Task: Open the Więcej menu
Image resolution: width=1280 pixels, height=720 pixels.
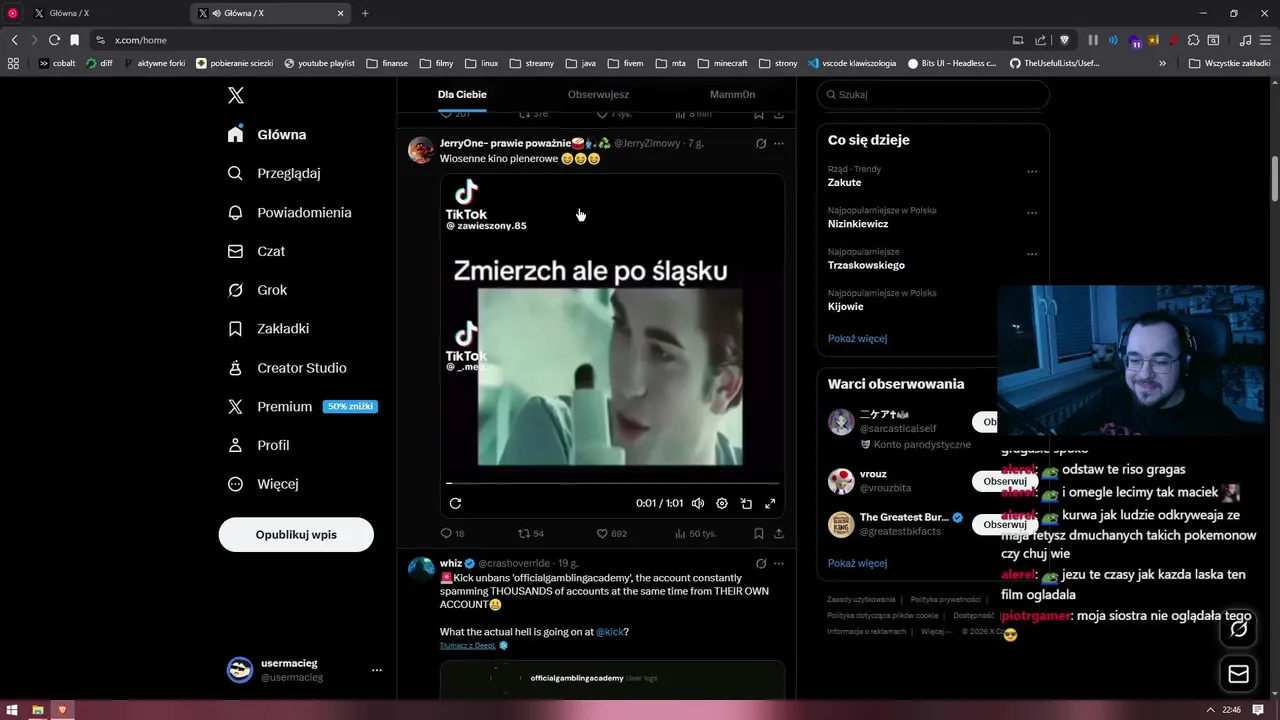Action: pyautogui.click(x=263, y=484)
